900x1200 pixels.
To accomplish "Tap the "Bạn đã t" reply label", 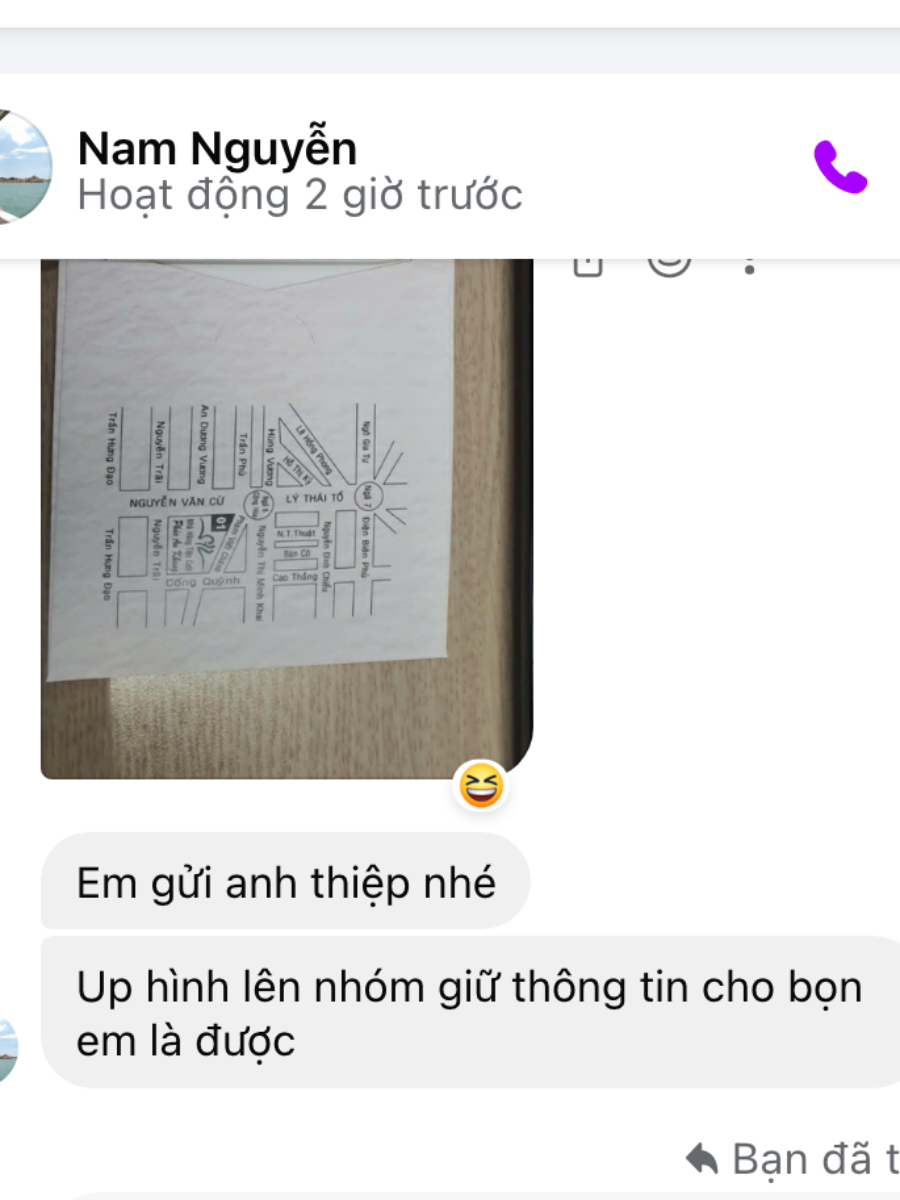I will 815,1160.
